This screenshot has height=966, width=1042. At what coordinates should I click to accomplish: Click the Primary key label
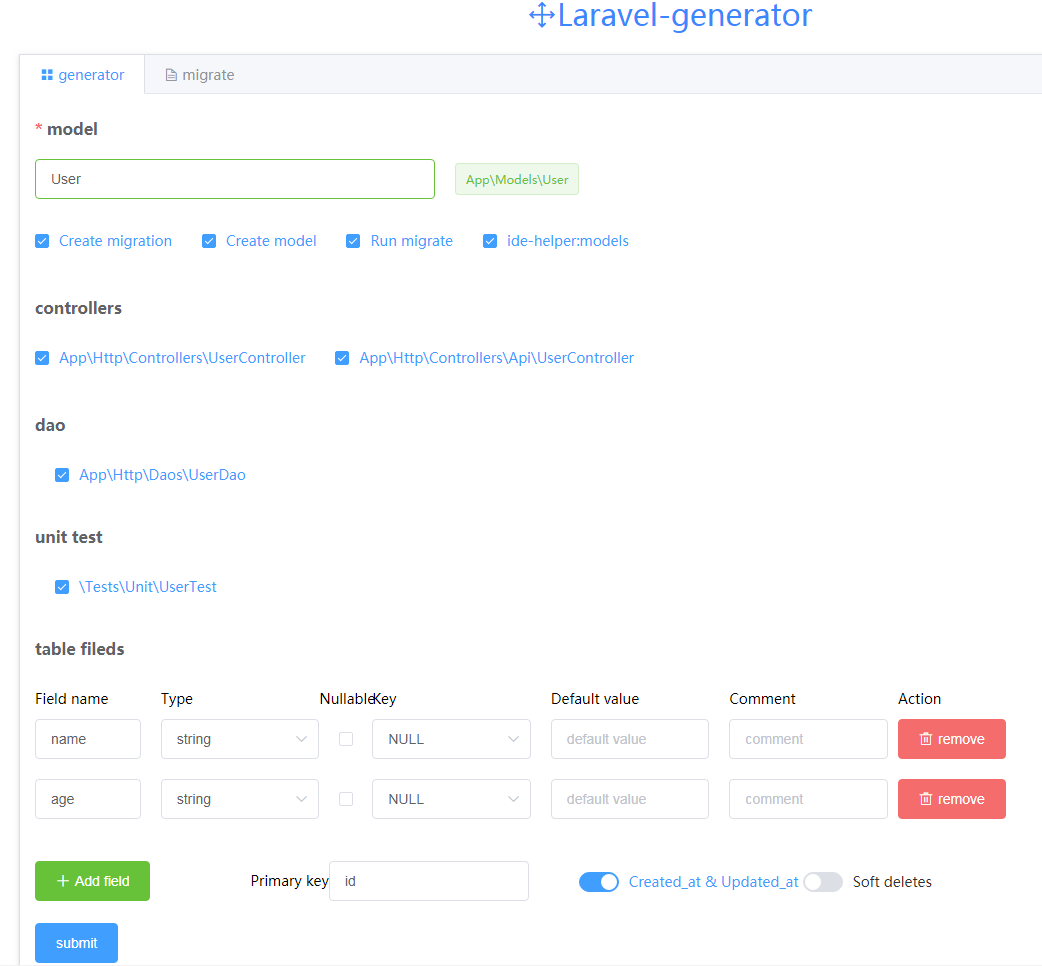pos(289,881)
